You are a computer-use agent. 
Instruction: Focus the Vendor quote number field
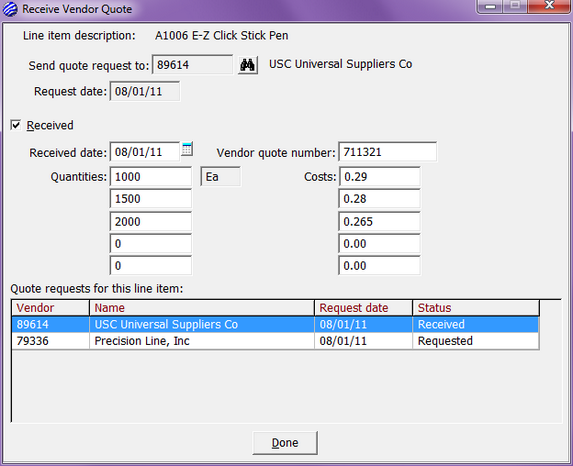tap(387, 152)
